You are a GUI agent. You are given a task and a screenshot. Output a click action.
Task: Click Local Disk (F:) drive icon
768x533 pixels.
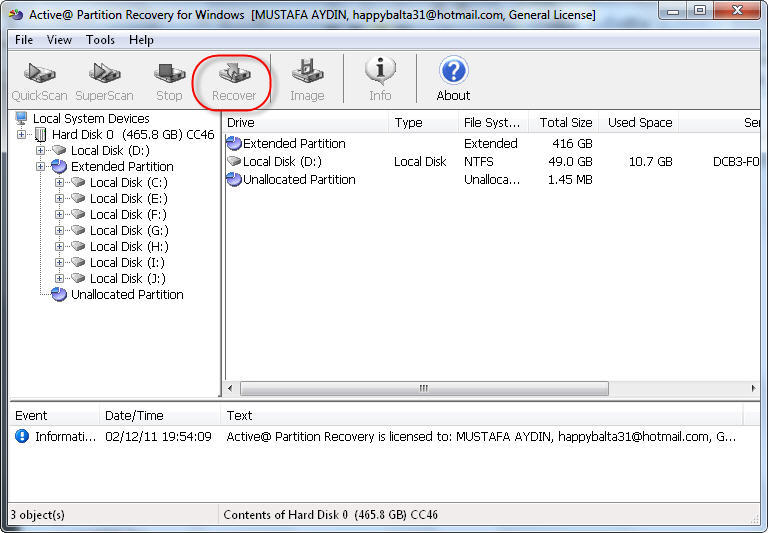pyautogui.click(x=78, y=214)
